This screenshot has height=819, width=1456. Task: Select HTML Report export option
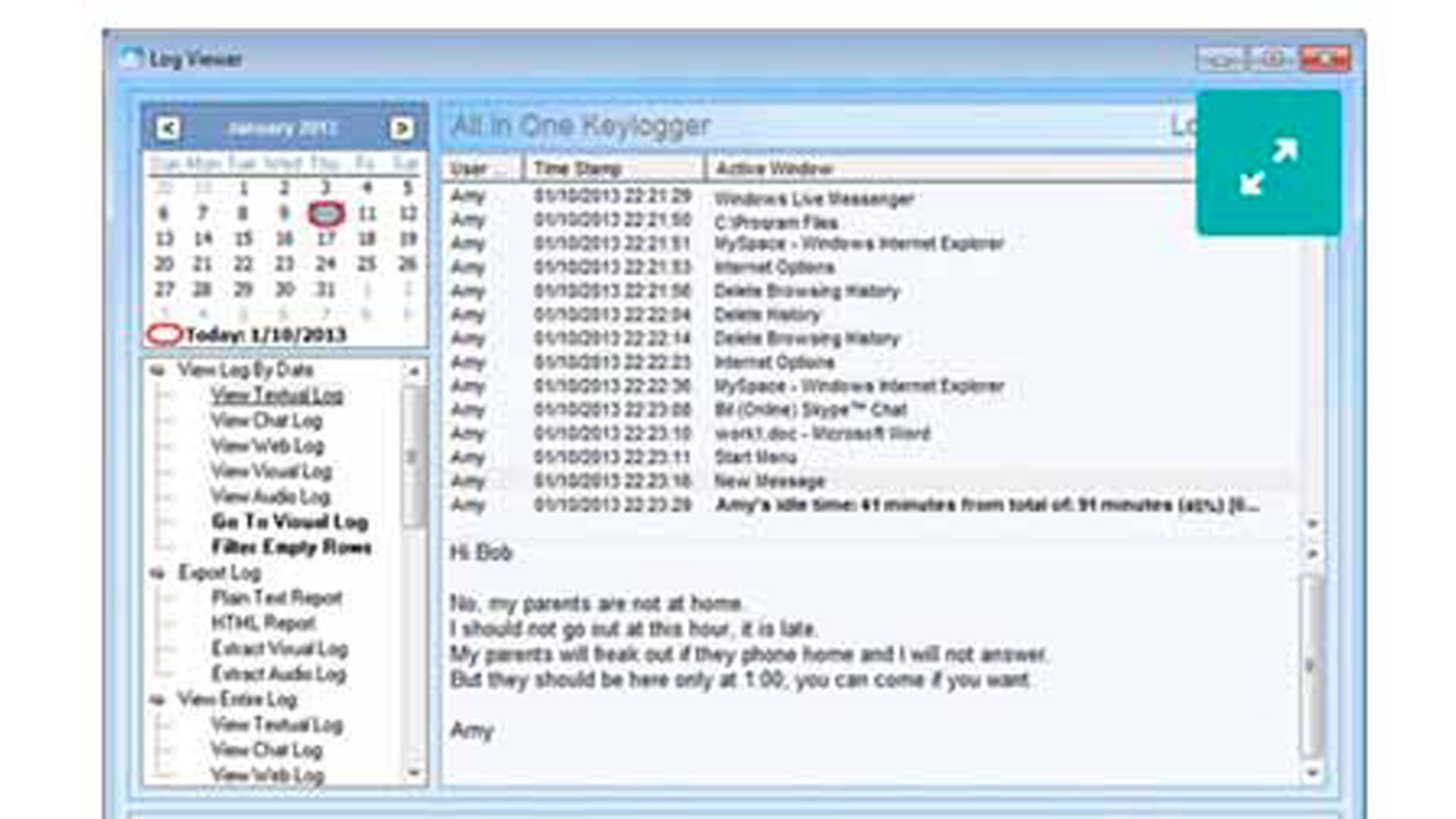pos(263,623)
